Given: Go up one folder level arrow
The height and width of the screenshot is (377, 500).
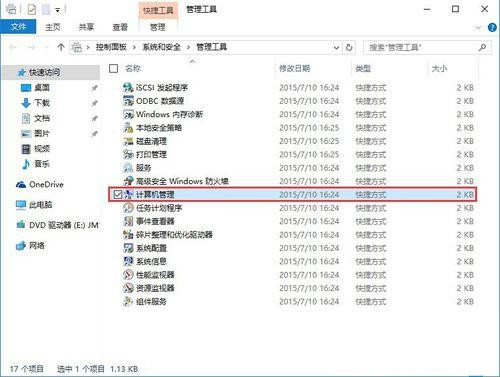Looking at the screenshot, I should (61, 47).
